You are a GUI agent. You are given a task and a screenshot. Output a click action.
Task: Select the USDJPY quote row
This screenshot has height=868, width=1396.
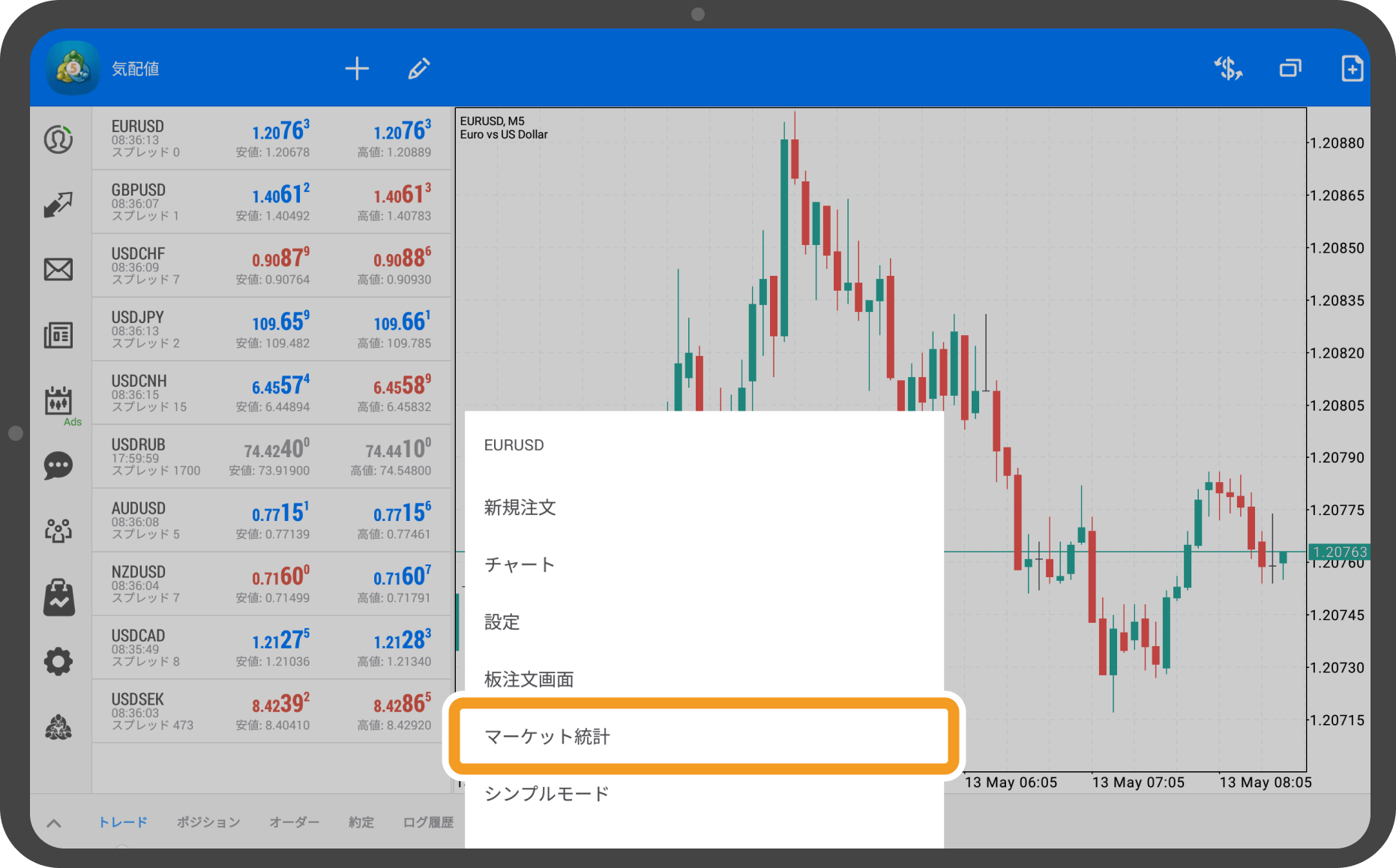(271, 329)
